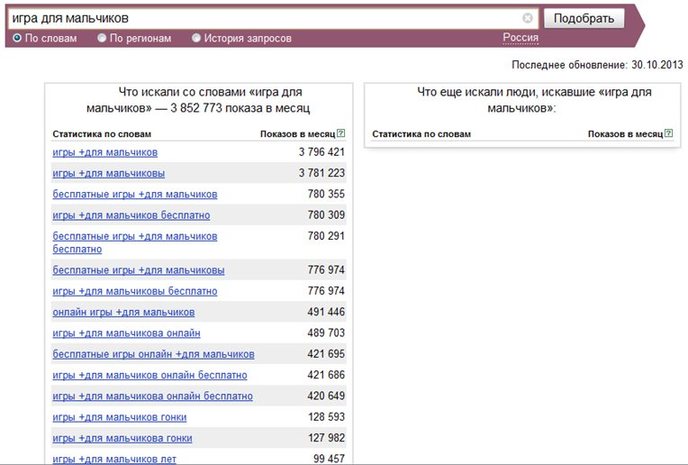Viewport: 688px width, 465px height.
Task: Open help icon beside left Показов в месяц
Action: (x=341, y=133)
